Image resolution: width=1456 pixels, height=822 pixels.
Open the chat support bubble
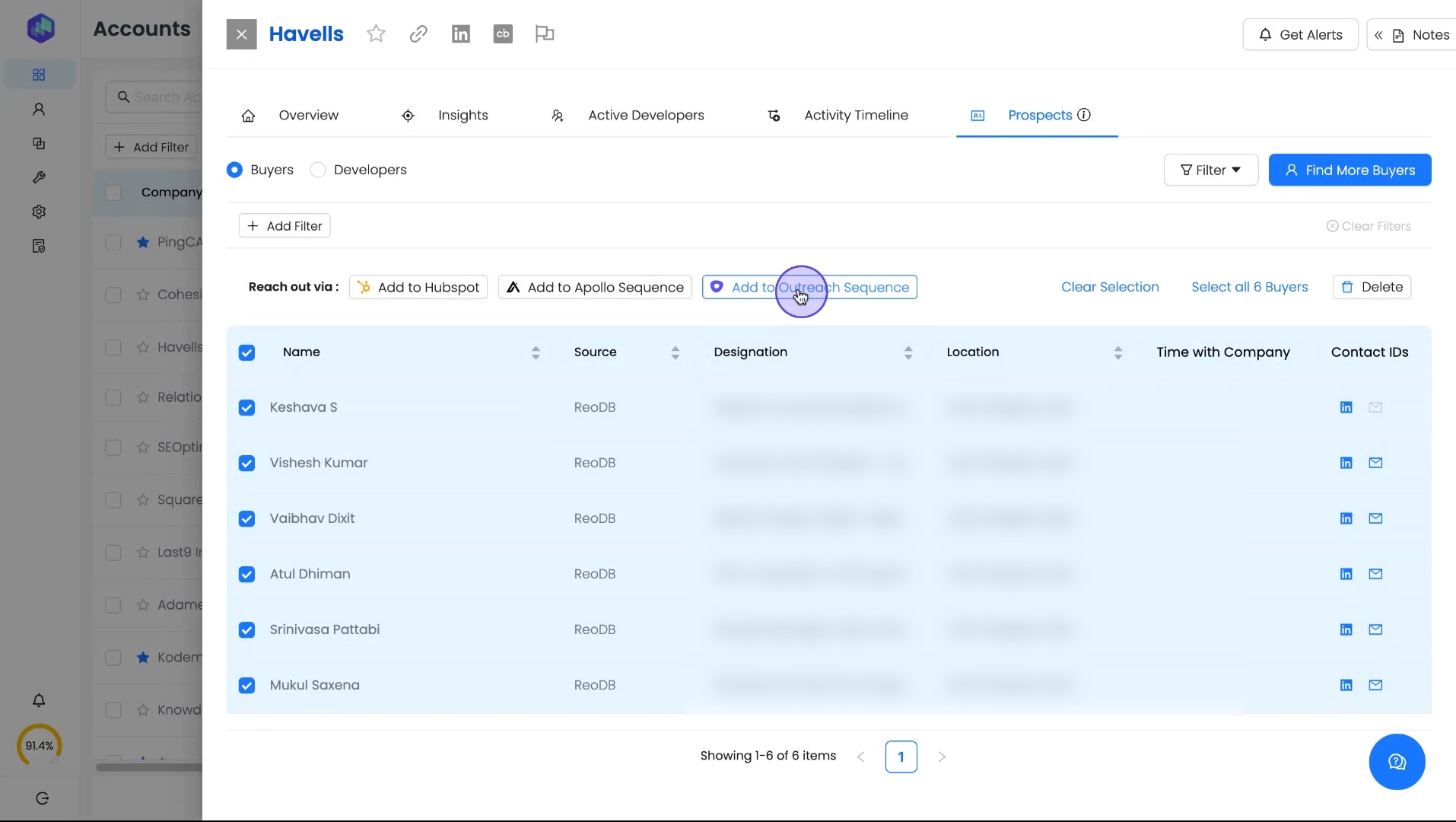pyautogui.click(x=1397, y=762)
